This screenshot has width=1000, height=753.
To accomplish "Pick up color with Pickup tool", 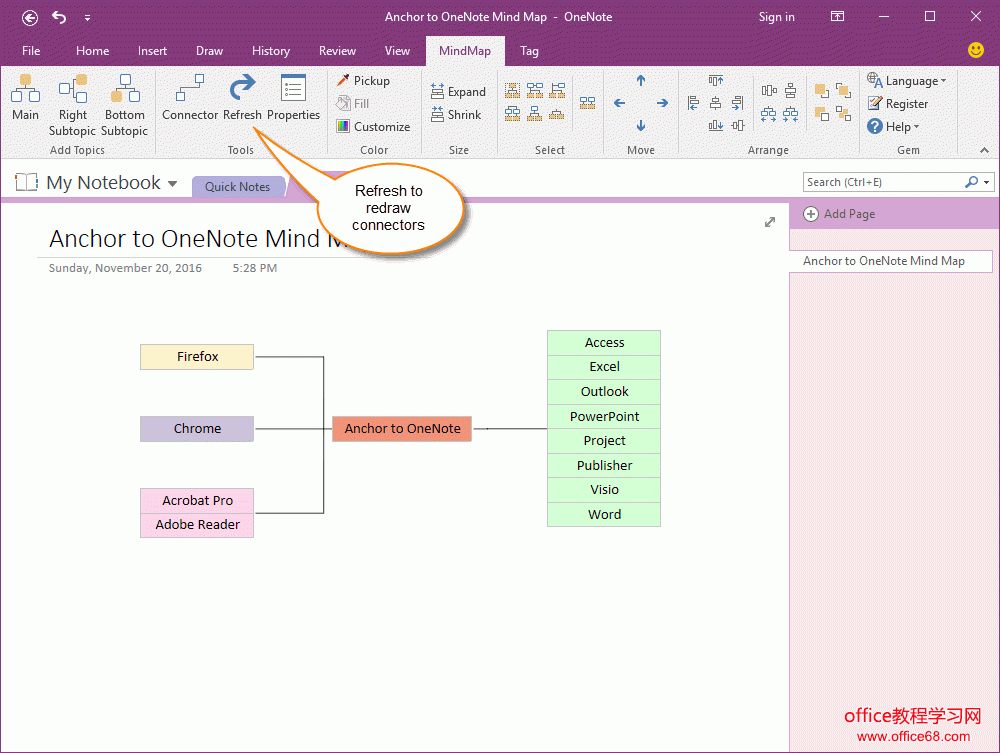I will 363,81.
